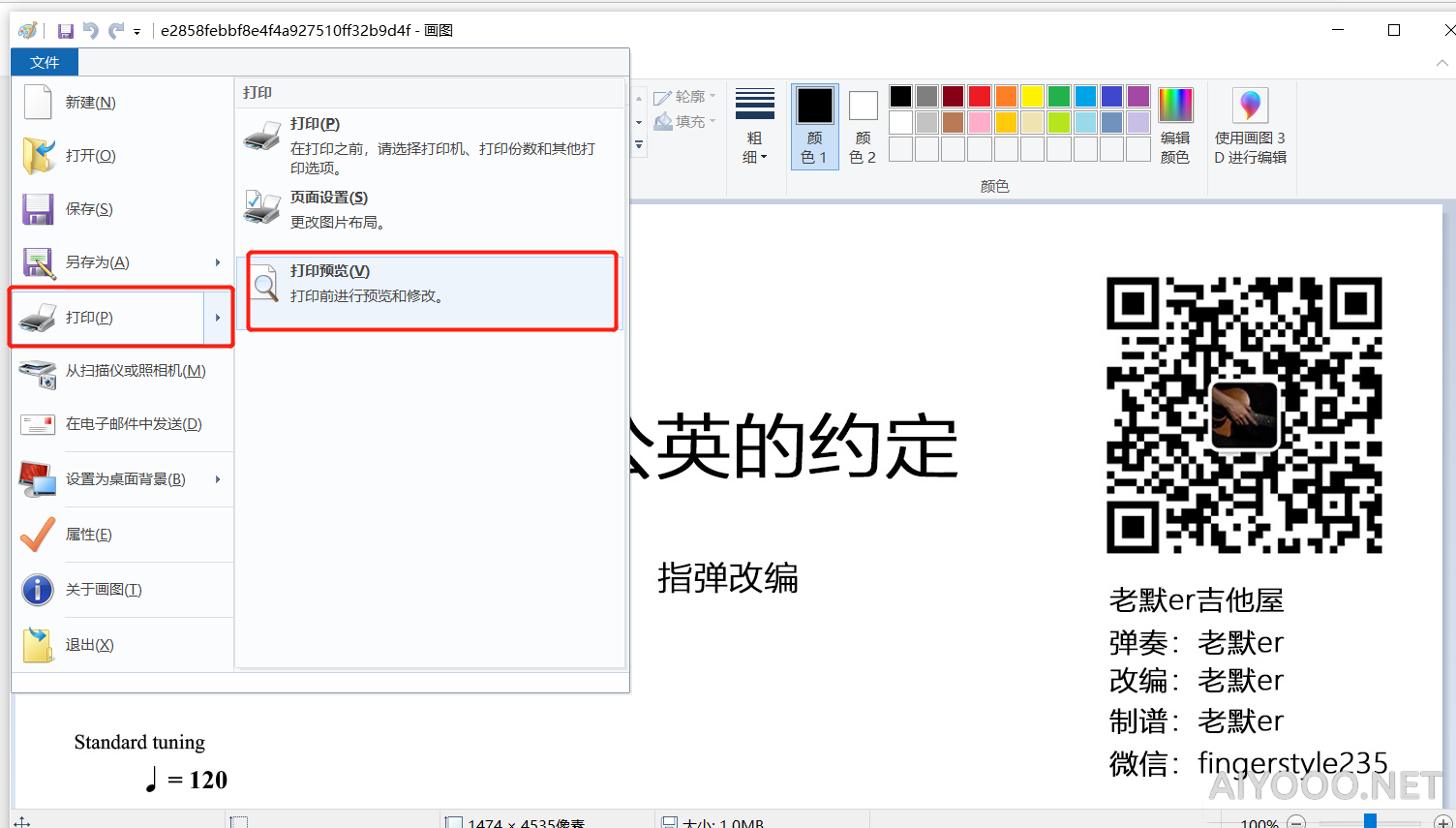Image resolution: width=1456 pixels, height=828 pixels.
Task: Click 编辑颜色 edit colors label
Action: [1175, 147]
